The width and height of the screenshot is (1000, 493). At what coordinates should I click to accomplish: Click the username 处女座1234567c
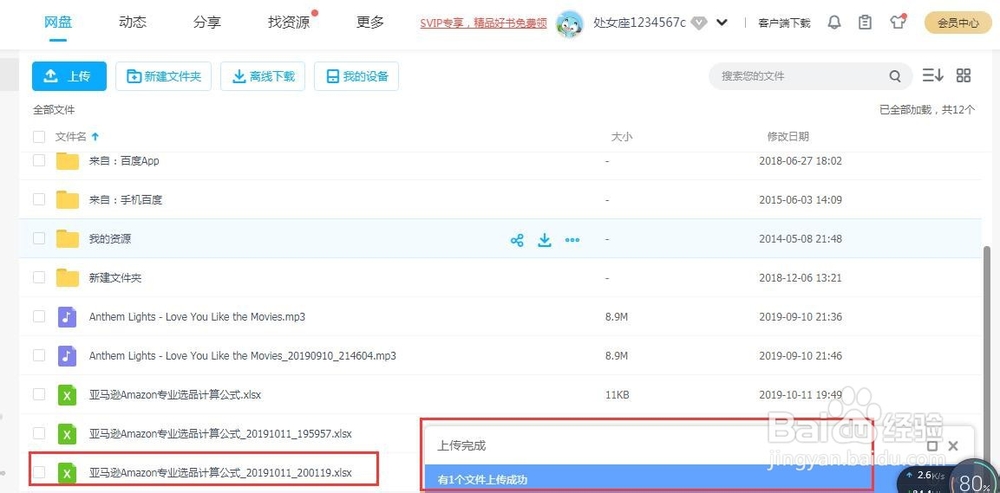click(x=640, y=23)
